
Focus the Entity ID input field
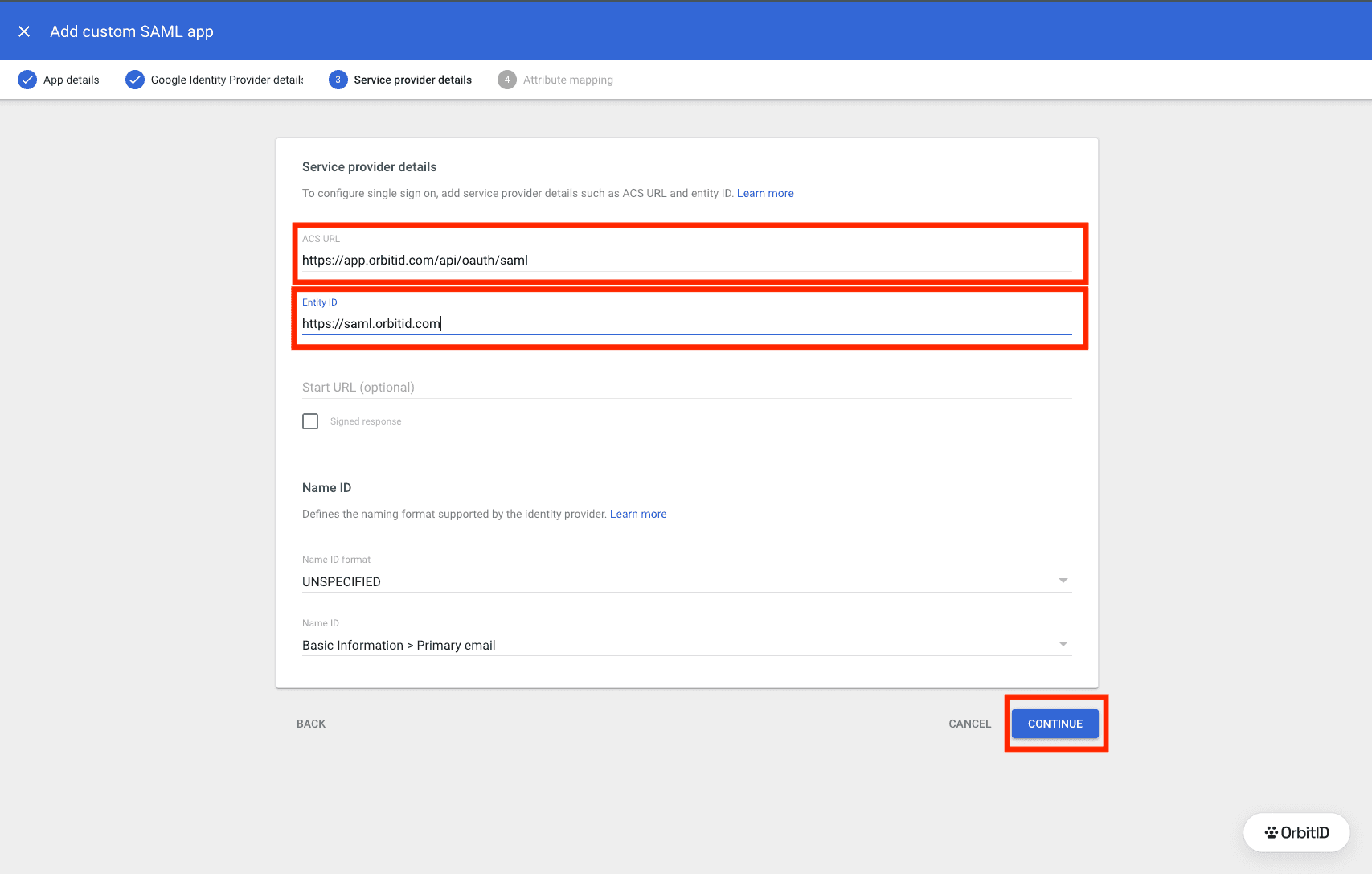coord(687,323)
